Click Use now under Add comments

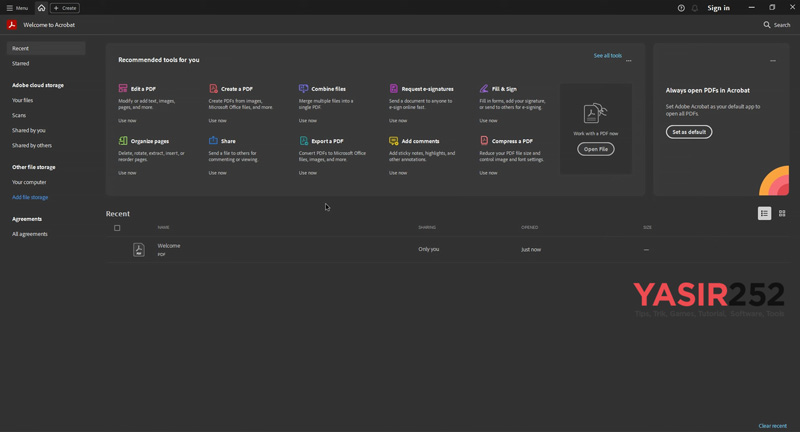click(398, 173)
